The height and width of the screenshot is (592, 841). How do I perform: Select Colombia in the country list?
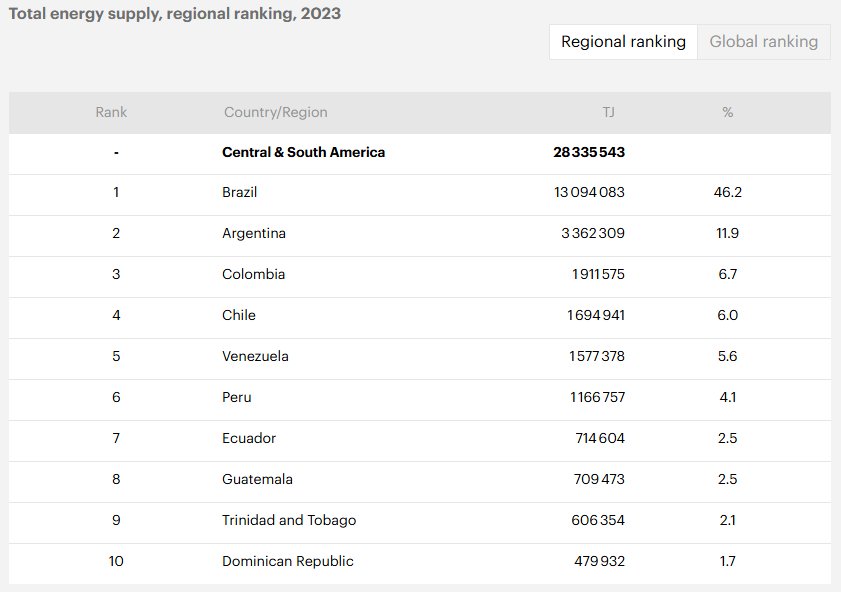point(254,274)
